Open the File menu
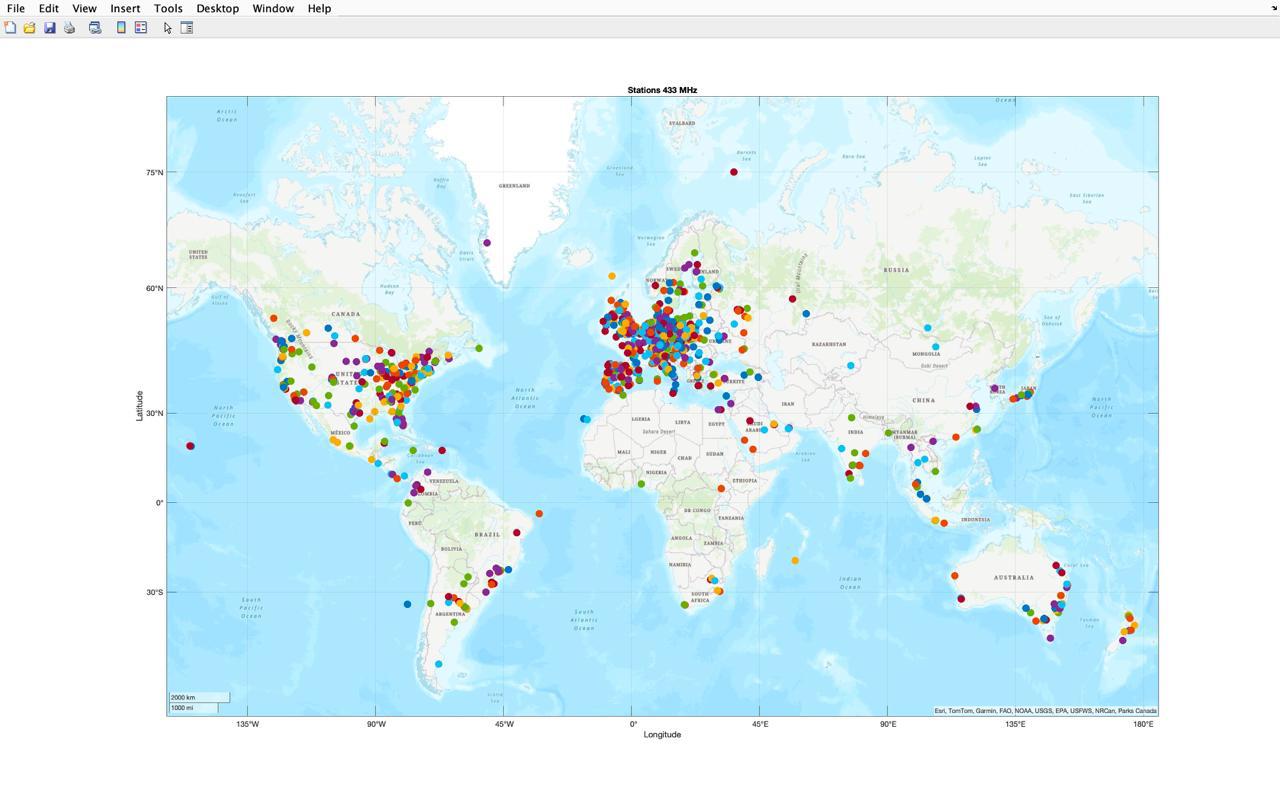This screenshot has height=800, width=1280. pyautogui.click(x=16, y=8)
